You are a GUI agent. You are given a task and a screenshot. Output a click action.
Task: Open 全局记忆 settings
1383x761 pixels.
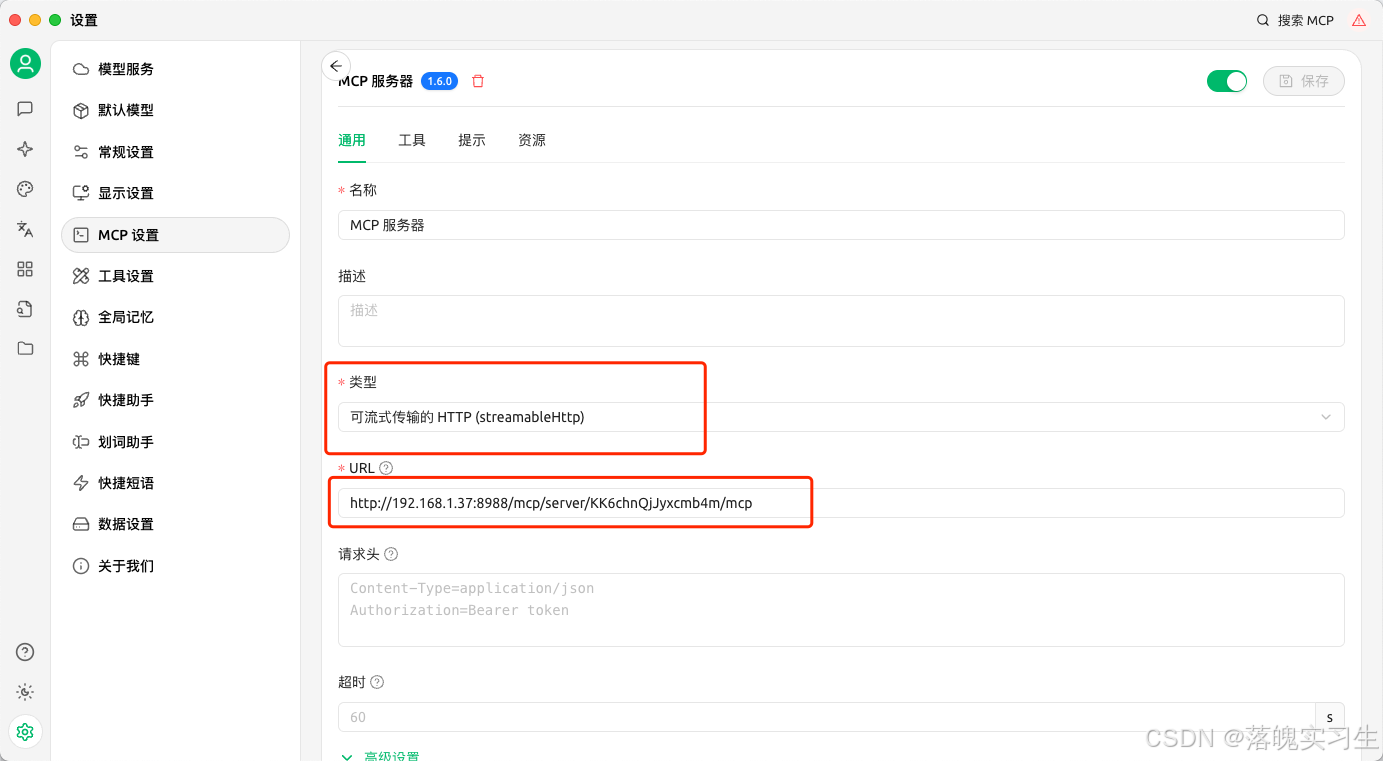(175, 317)
